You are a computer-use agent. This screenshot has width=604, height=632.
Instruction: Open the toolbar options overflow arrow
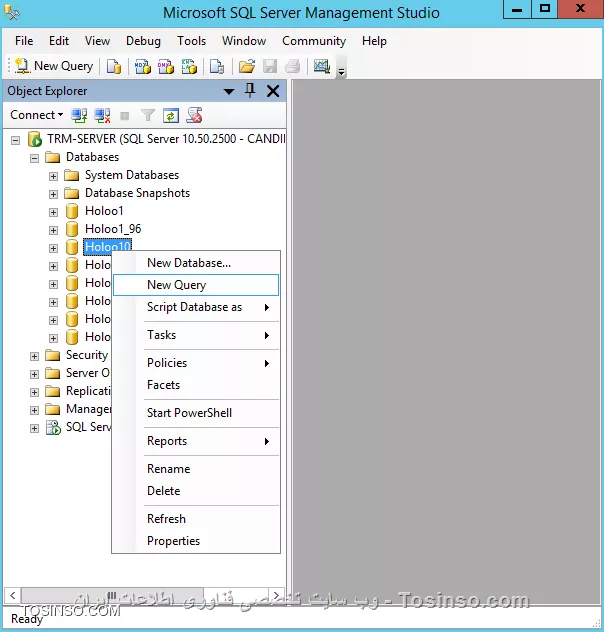point(341,72)
